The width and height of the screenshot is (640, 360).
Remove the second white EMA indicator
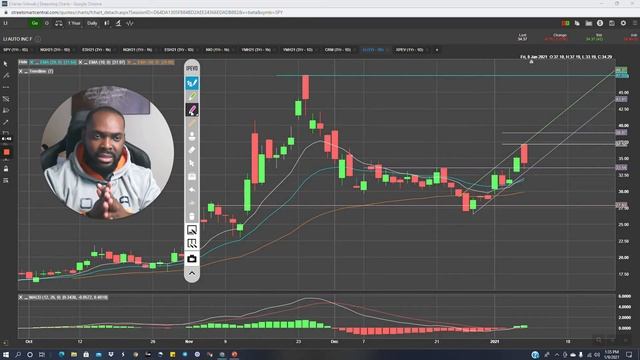[80, 62]
